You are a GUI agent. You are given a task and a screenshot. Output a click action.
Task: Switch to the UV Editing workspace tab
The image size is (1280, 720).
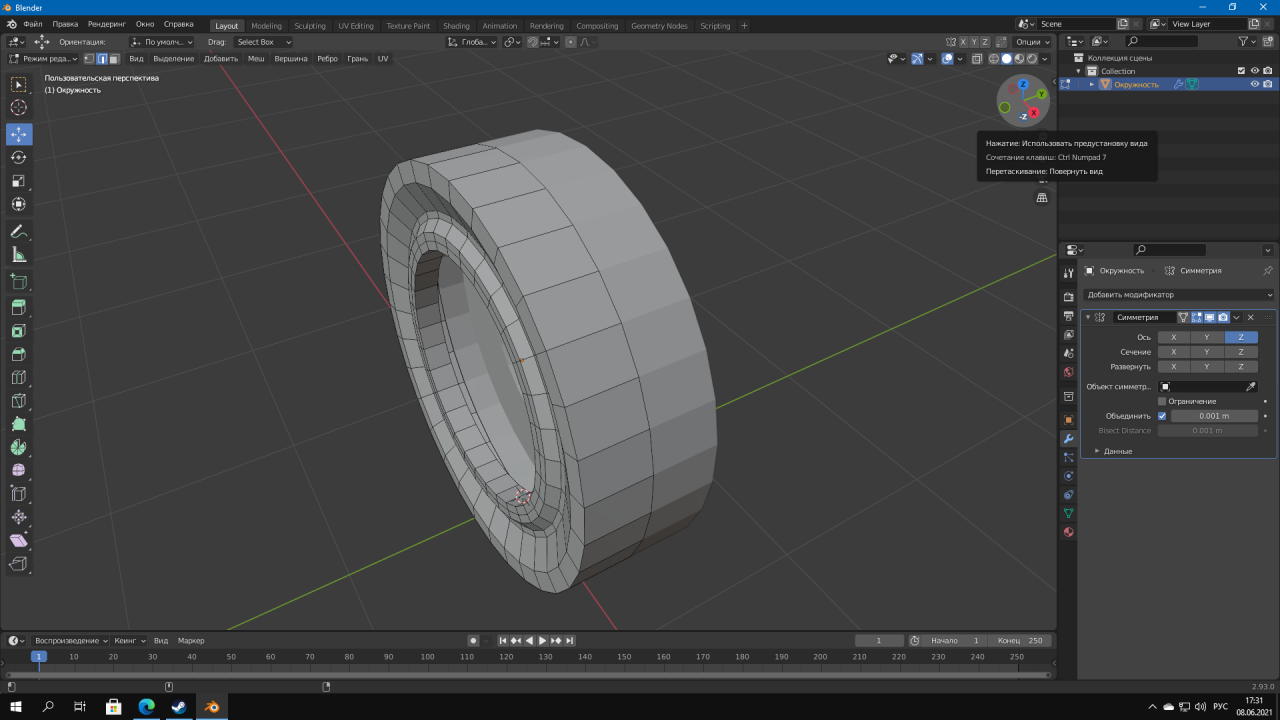tap(356, 26)
